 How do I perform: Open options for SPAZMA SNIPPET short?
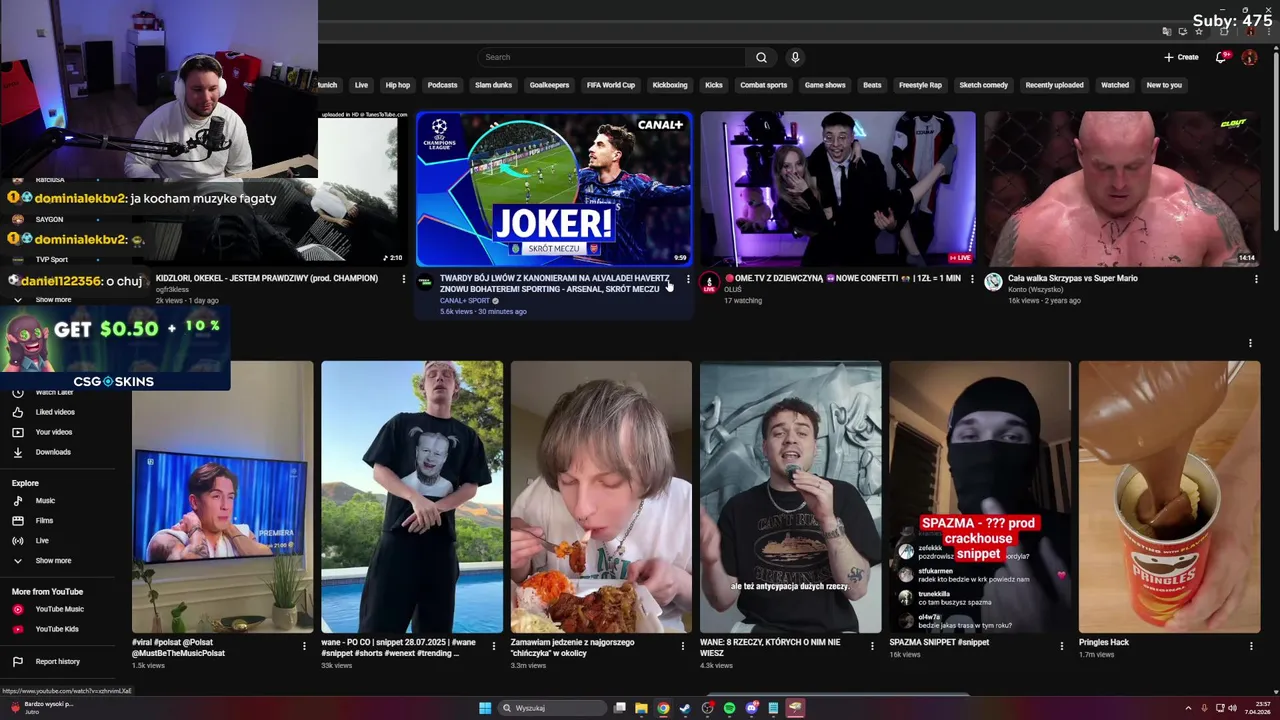click(1062, 646)
